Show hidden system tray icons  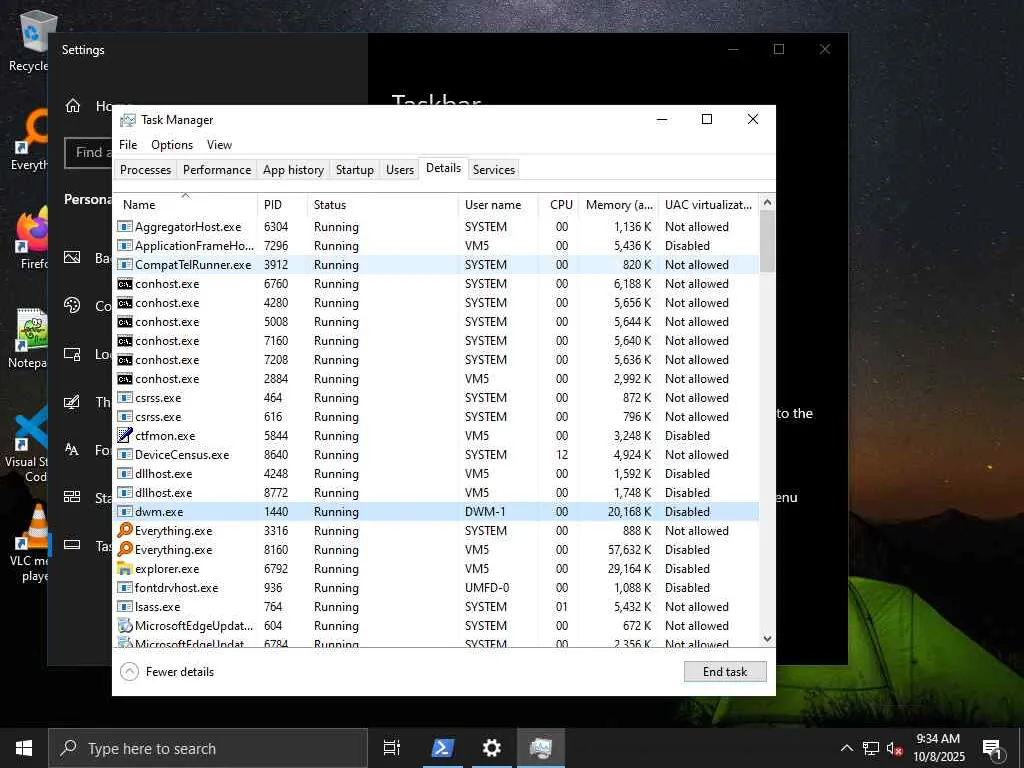tap(847, 748)
